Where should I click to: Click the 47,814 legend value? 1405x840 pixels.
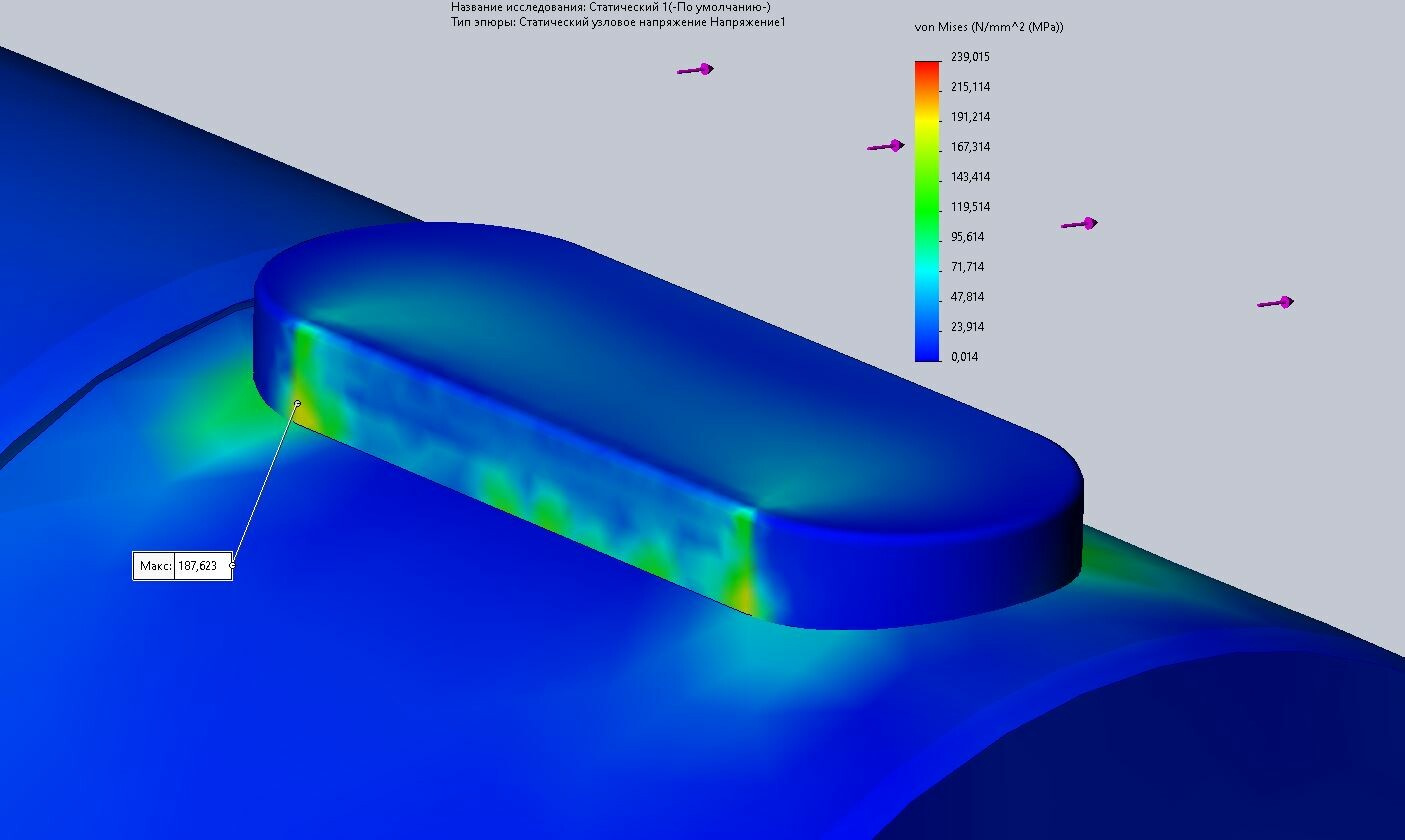(x=967, y=297)
